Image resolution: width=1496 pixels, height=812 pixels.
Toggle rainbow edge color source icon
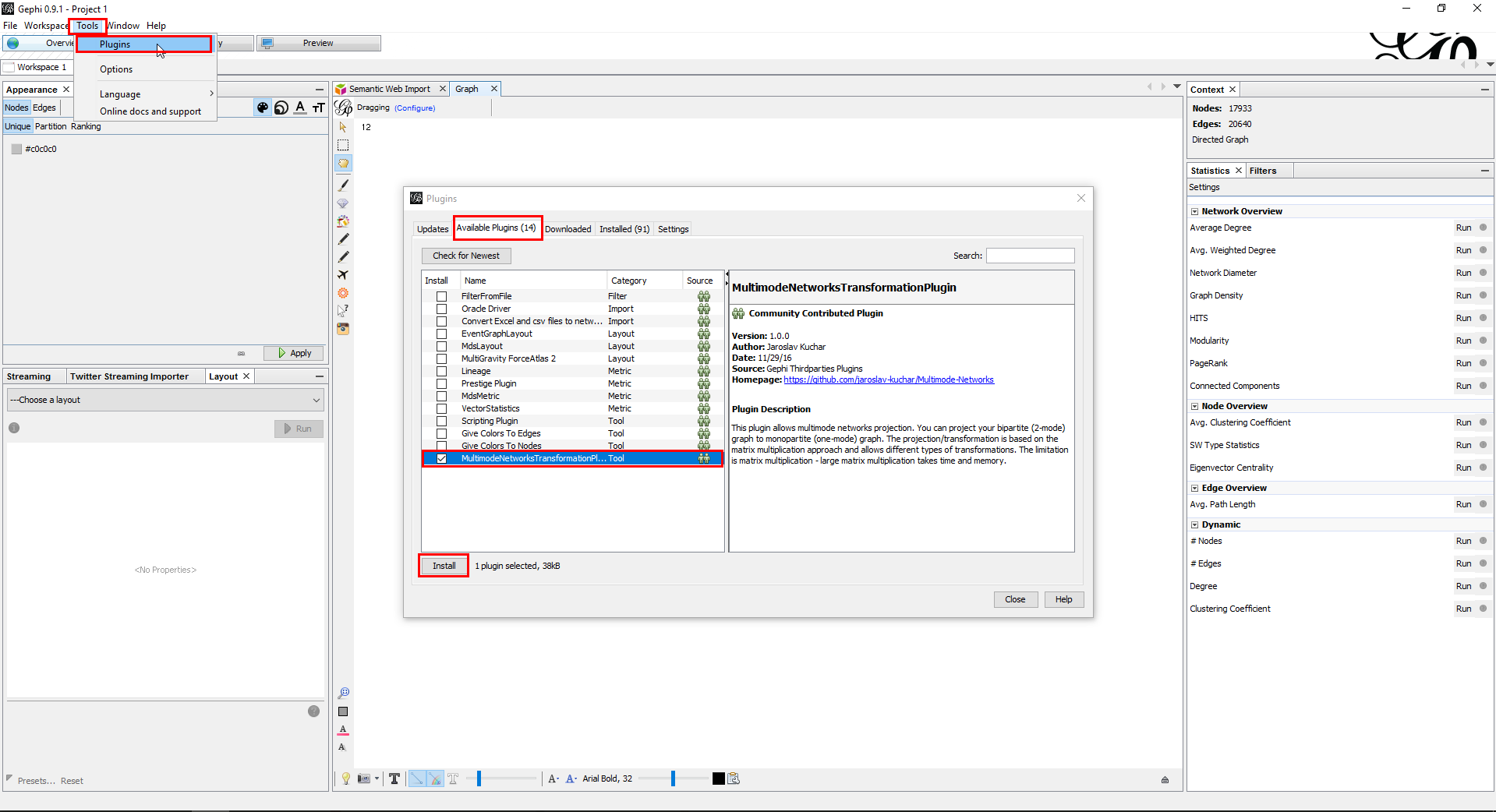435,778
